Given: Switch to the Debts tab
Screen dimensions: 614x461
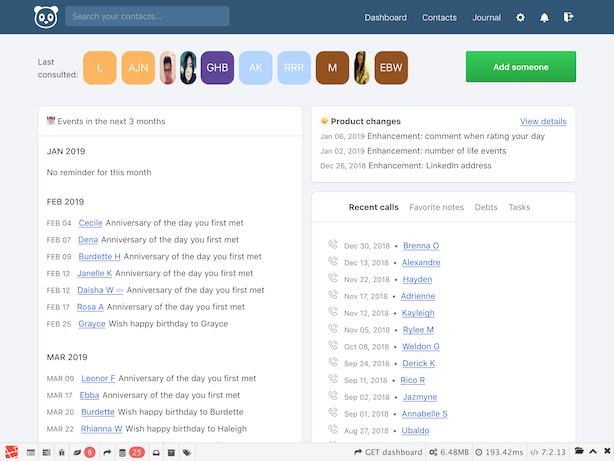Looking at the screenshot, I should point(486,207).
